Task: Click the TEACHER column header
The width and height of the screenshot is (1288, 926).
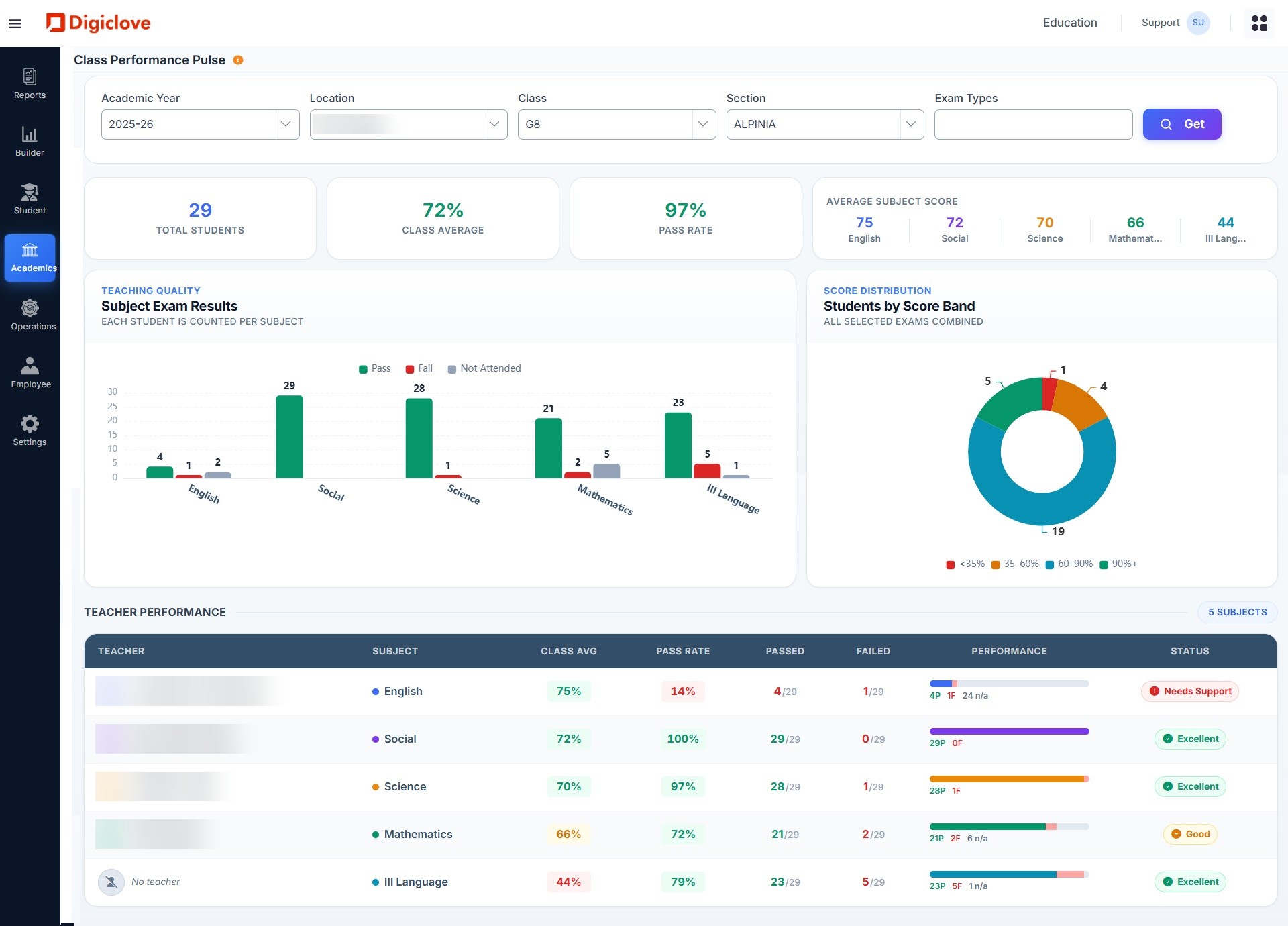Action: click(x=121, y=651)
